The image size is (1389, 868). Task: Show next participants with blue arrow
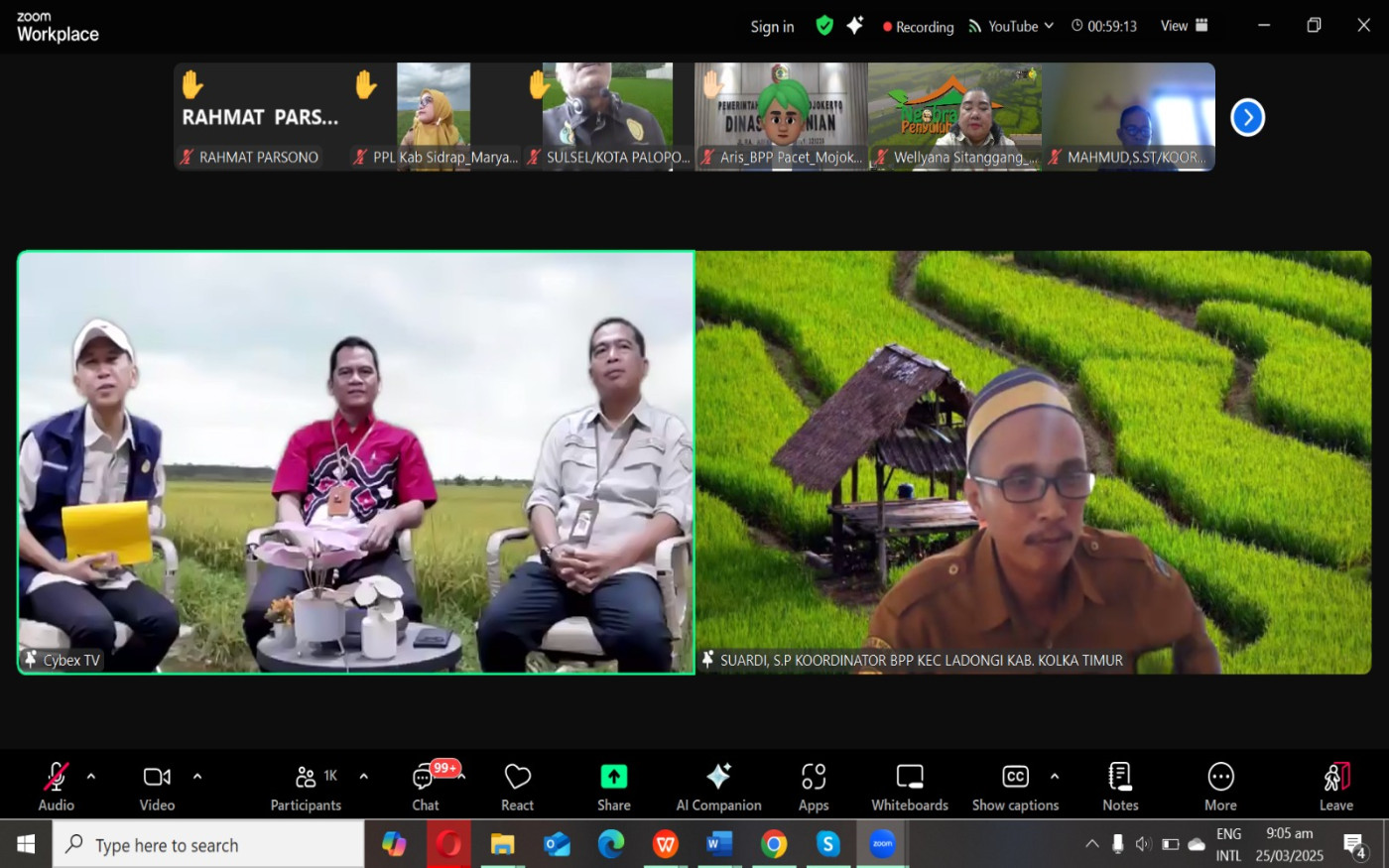pos(1247,118)
